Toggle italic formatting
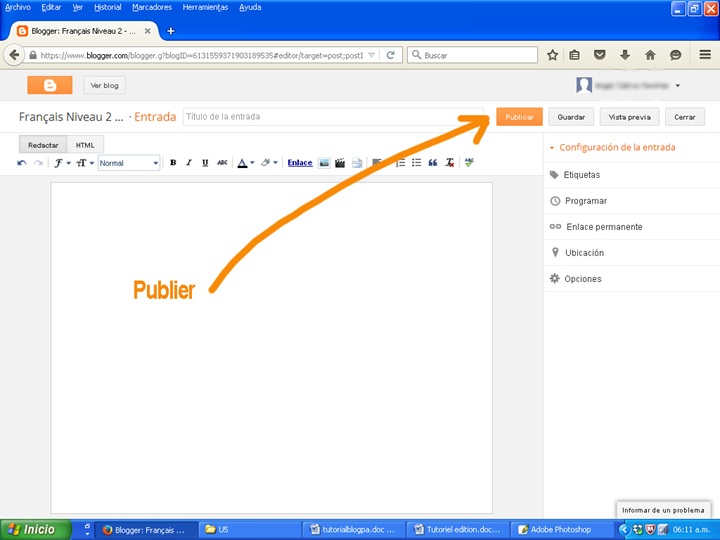Viewport: 720px width, 540px height. [189, 163]
